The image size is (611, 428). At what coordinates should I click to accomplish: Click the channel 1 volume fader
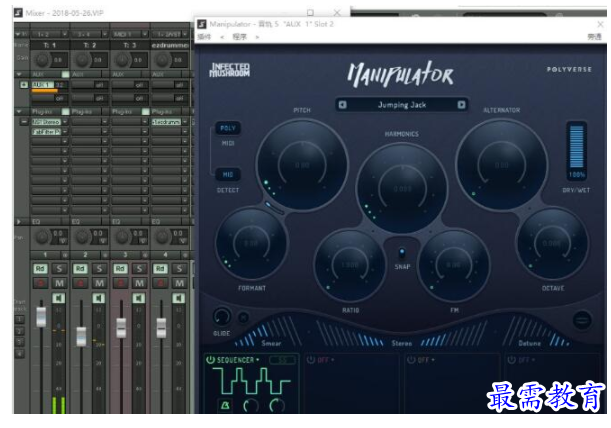(41, 317)
